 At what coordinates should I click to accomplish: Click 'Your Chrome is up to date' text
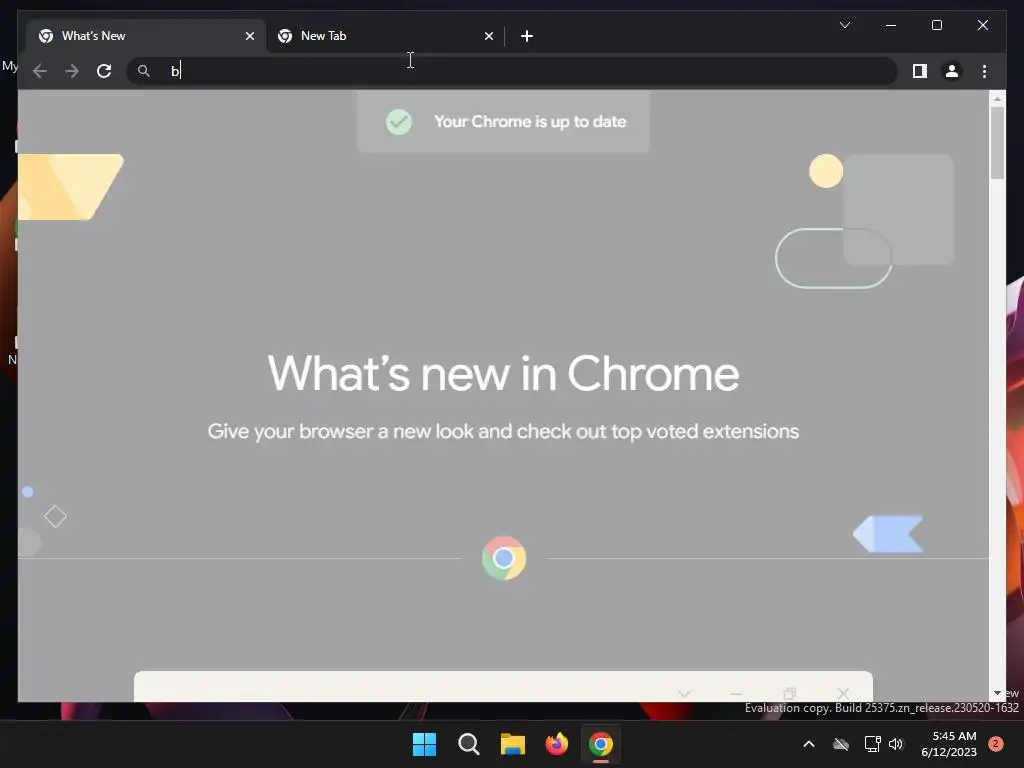click(x=530, y=121)
